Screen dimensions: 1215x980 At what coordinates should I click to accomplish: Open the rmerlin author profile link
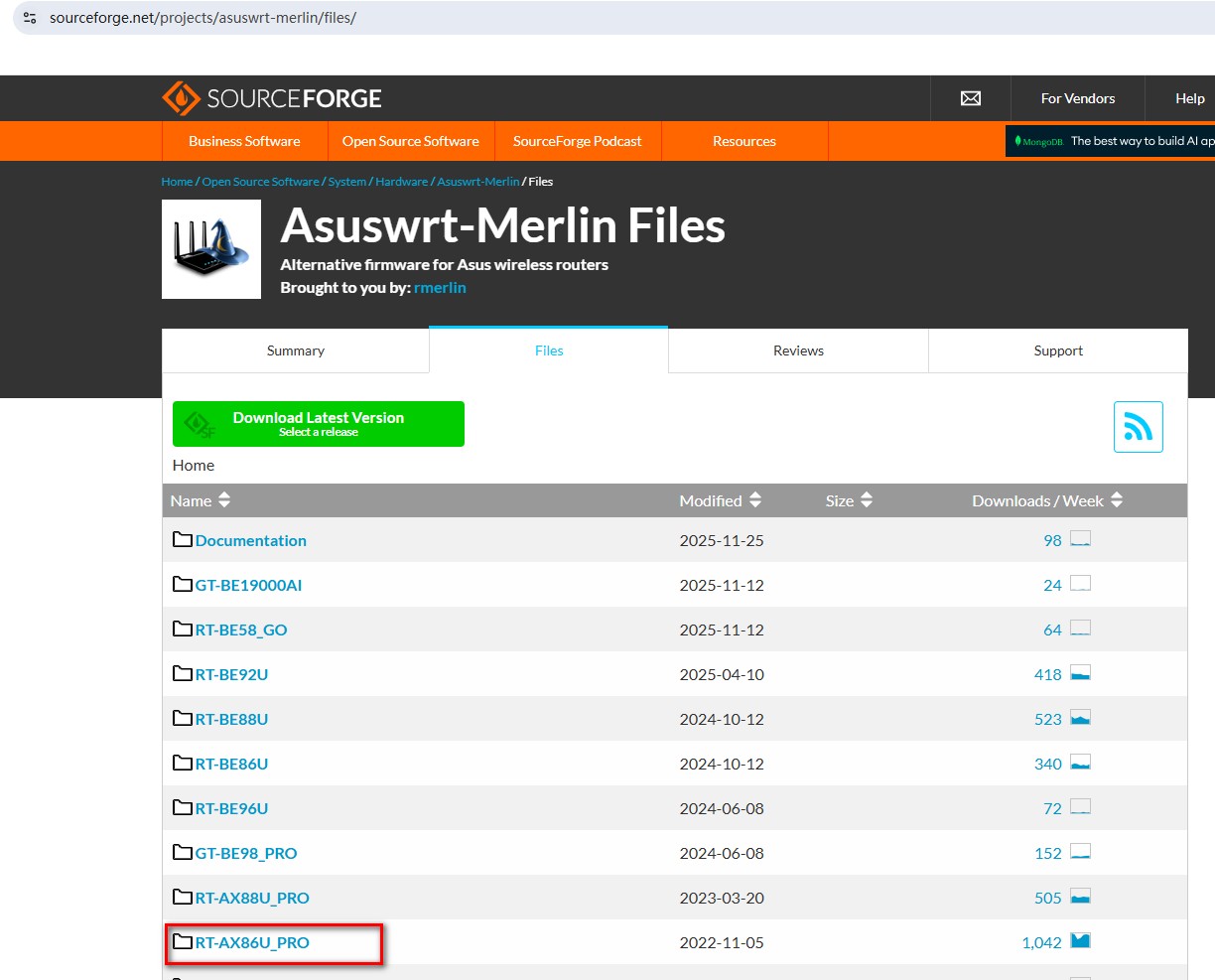[x=440, y=288]
